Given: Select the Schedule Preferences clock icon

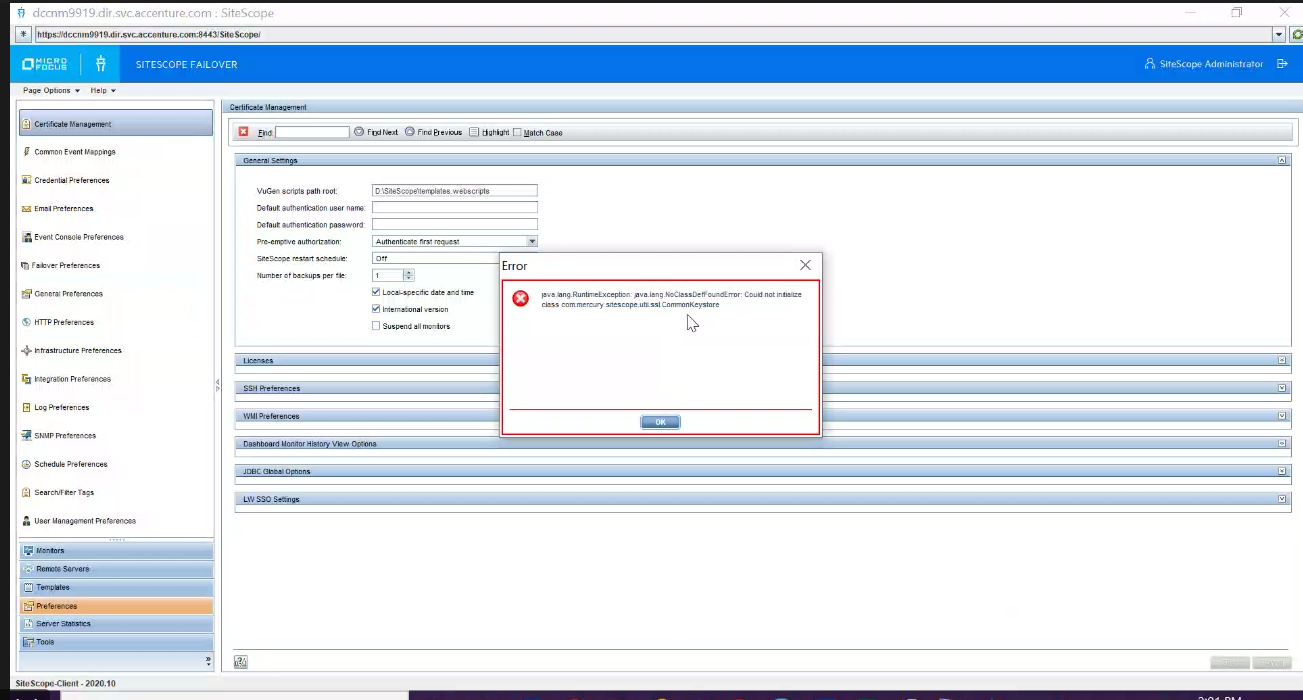Looking at the screenshot, I should point(26,464).
